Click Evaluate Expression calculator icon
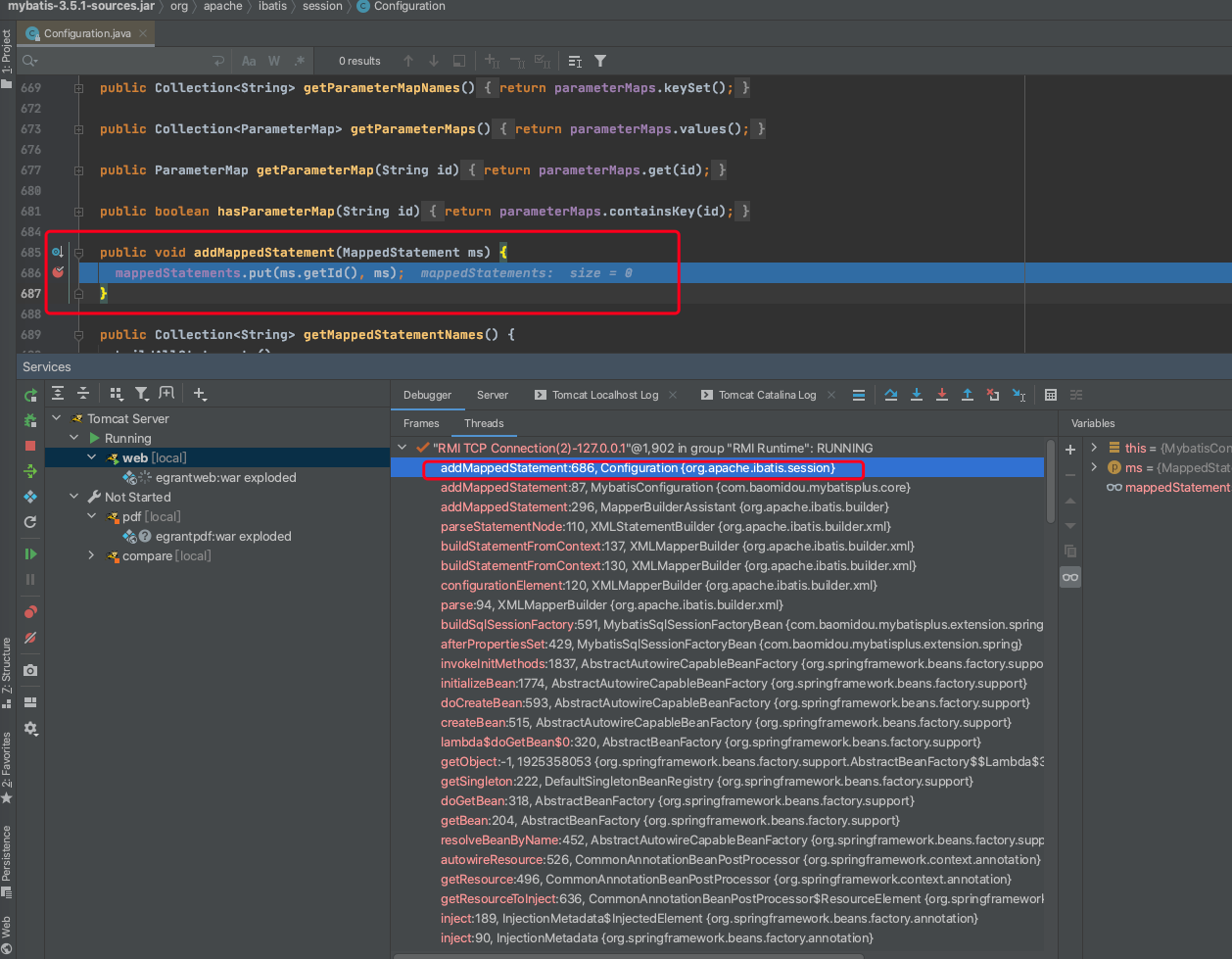This screenshot has width=1232, height=959. pos(1050,395)
